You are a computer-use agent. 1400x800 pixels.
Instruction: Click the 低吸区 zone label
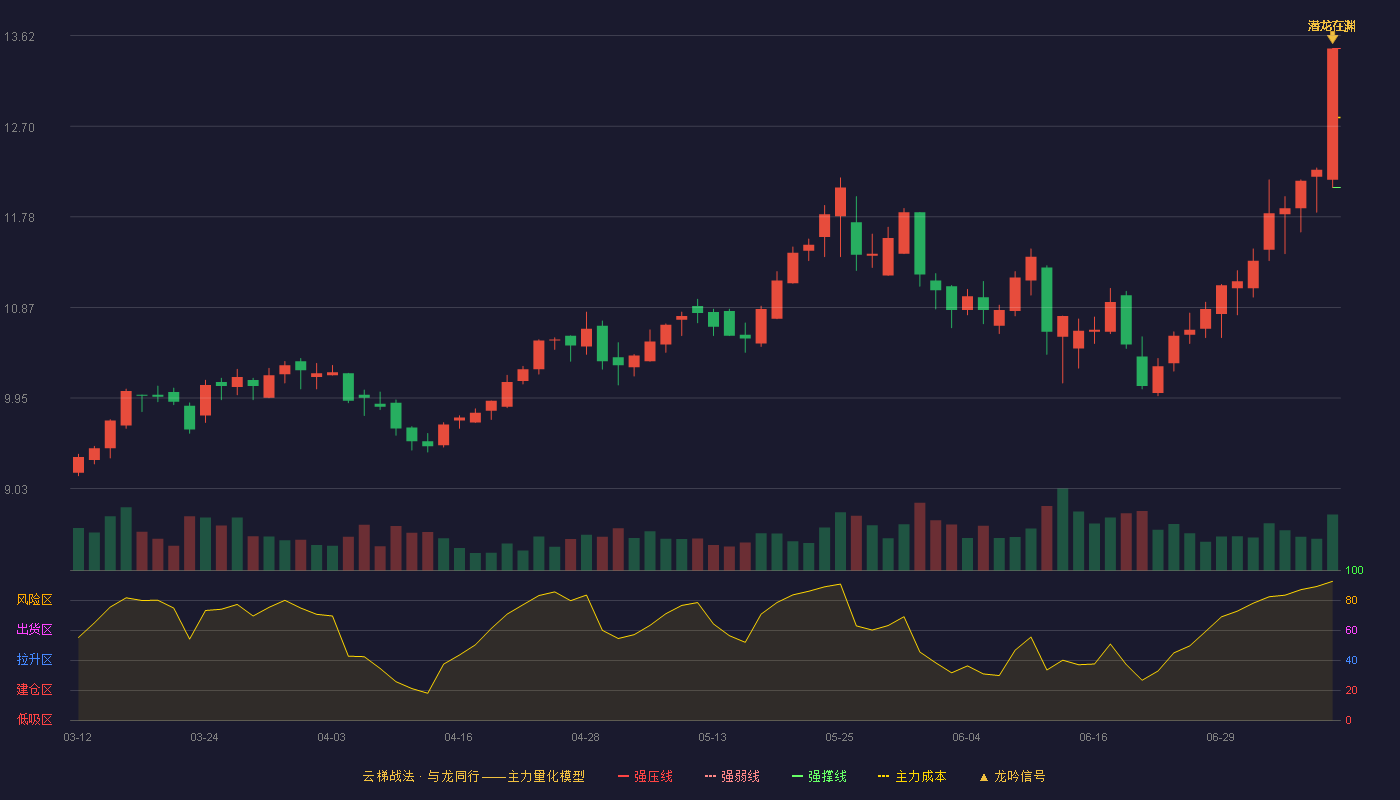click(x=34, y=720)
